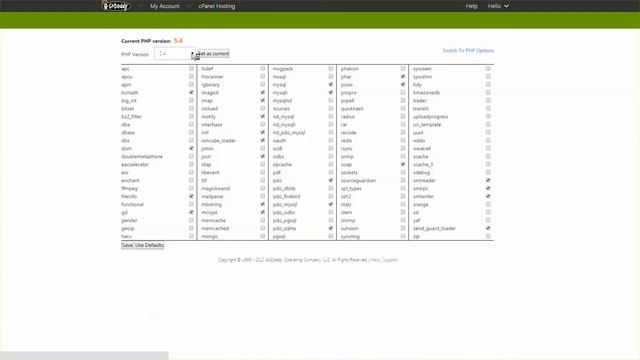The height and width of the screenshot is (360, 640).
Task: Disable the posix checkbox
Action: click(x=403, y=84)
